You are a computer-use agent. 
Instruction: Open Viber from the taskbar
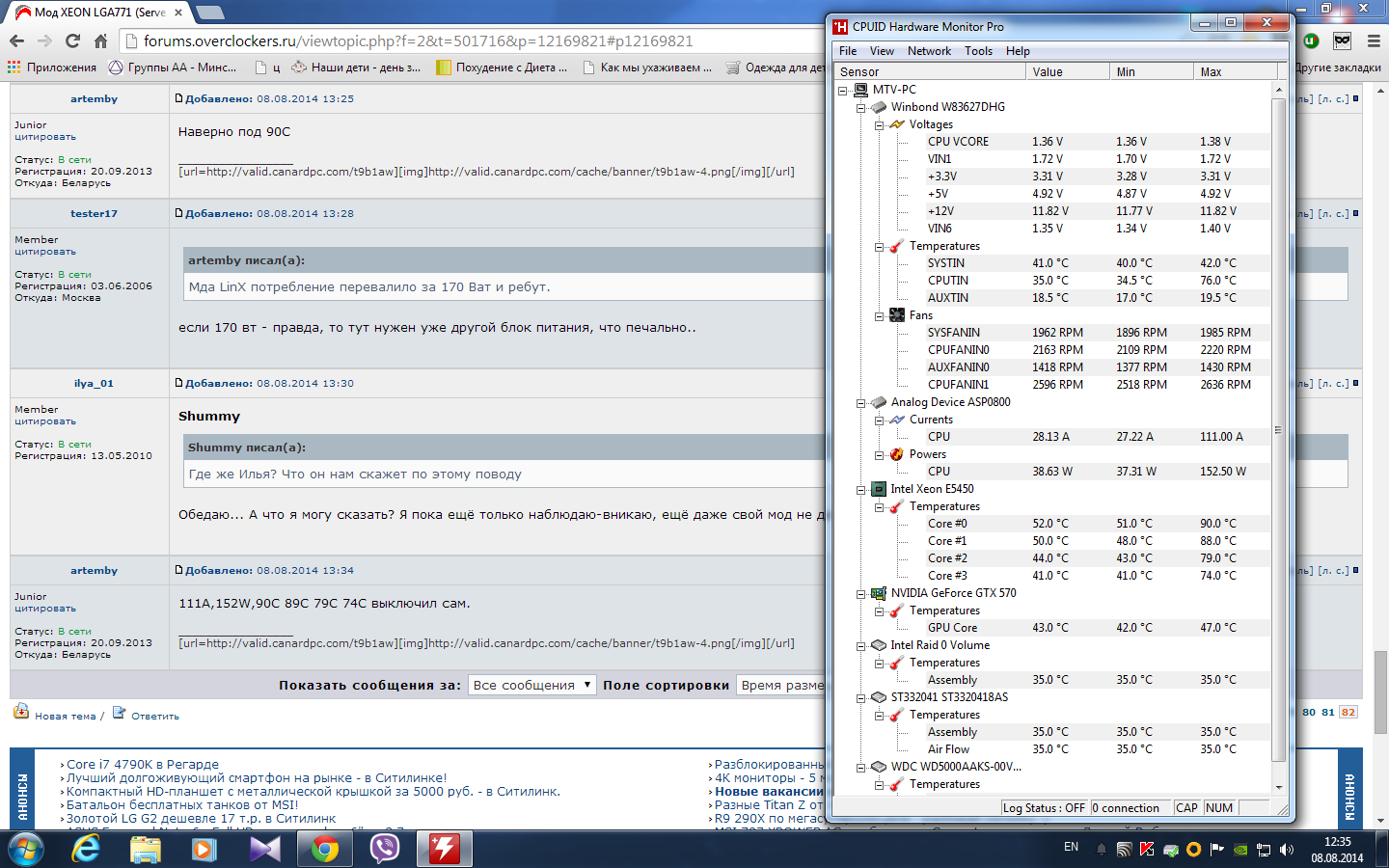point(385,850)
